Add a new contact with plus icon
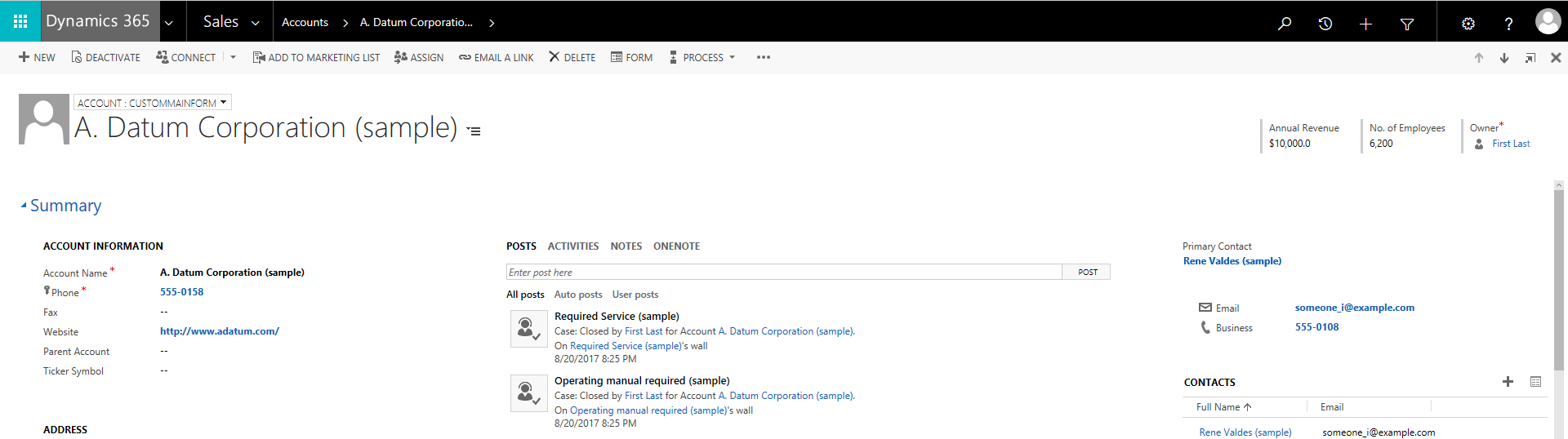 point(1508,382)
